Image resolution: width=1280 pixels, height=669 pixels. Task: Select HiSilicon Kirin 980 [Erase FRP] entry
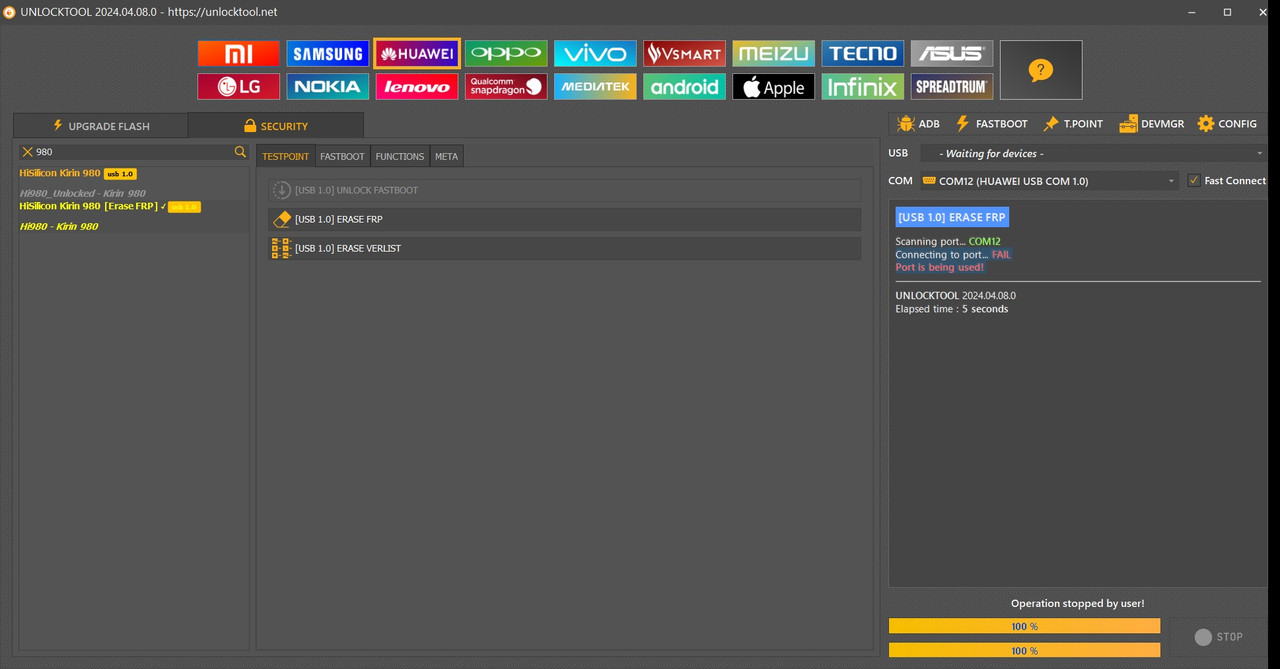coord(110,206)
